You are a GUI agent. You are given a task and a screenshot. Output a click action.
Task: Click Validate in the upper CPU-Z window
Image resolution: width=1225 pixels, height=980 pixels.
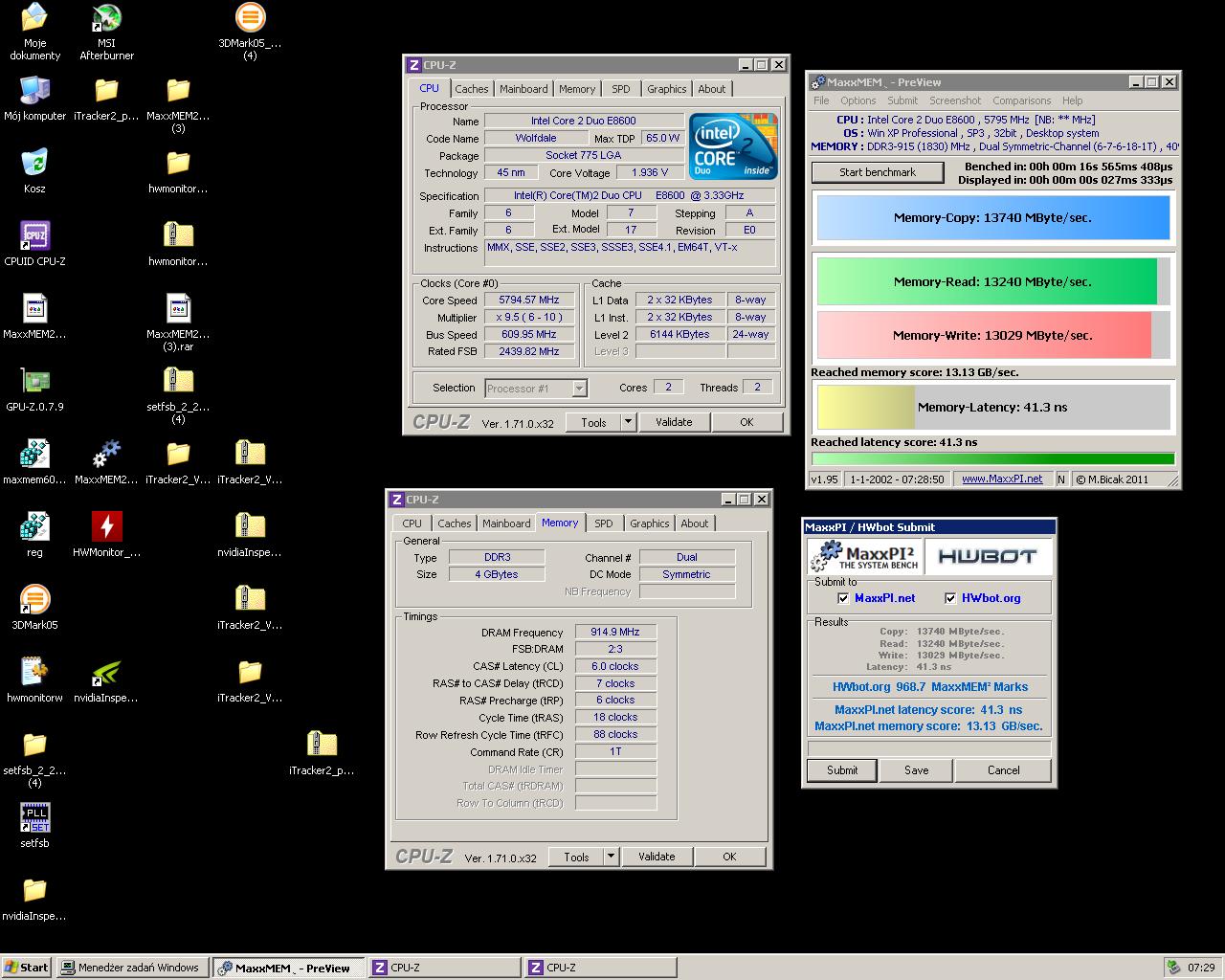pos(674,422)
